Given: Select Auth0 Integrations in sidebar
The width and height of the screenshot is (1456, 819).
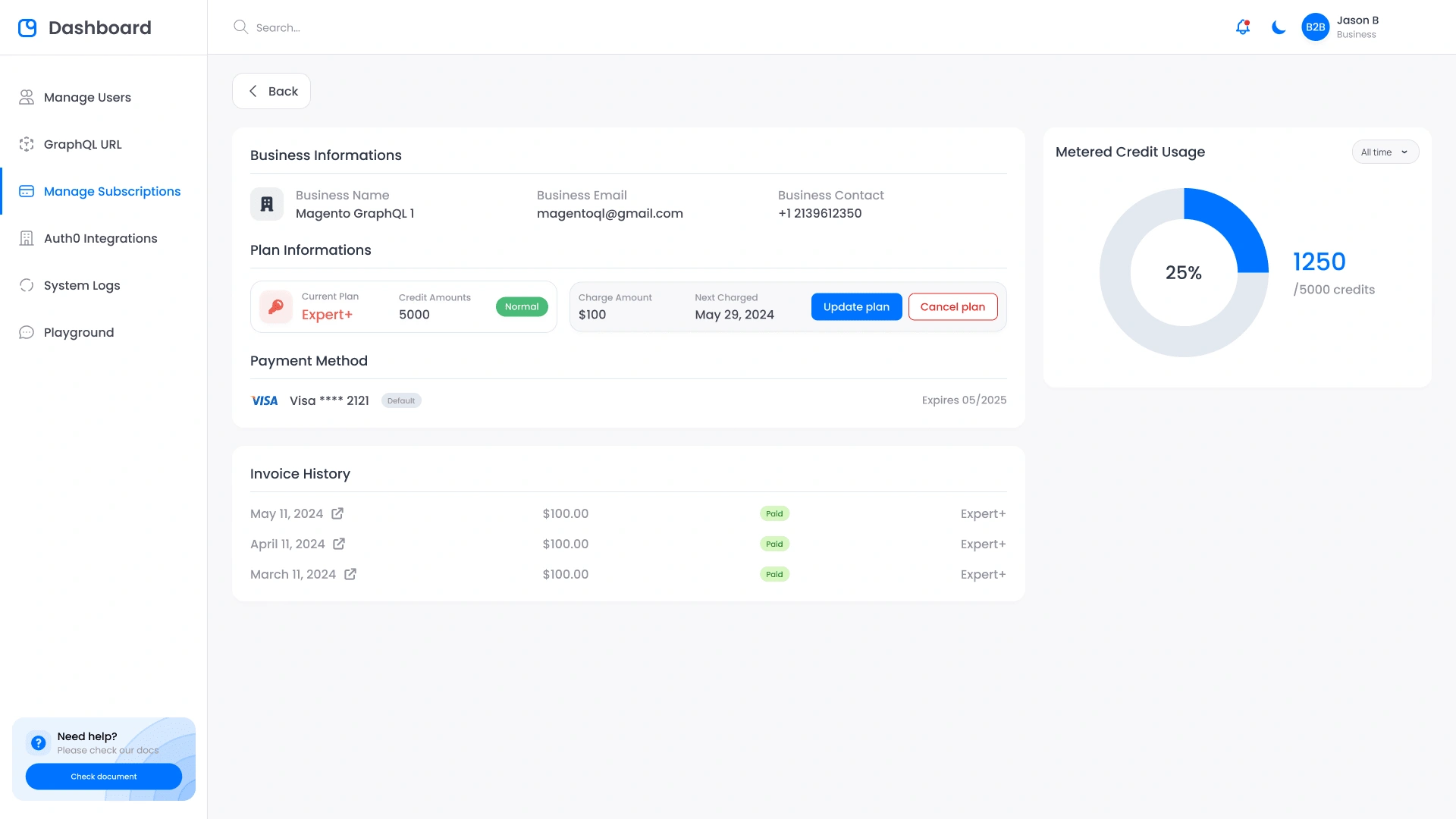Looking at the screenshot, I should point(100,238).
